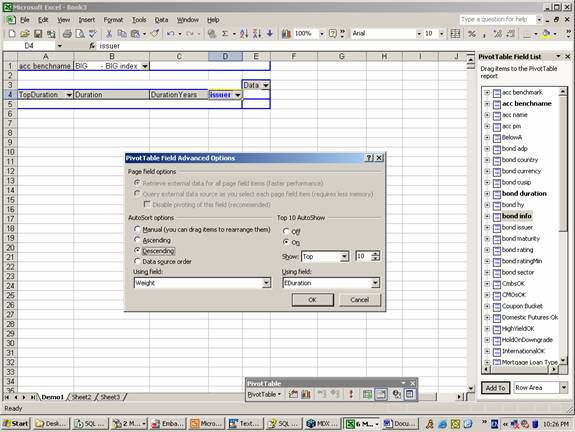Select bond info in field list
Viewport: 575px width, 432px height.
pos(517,216)
